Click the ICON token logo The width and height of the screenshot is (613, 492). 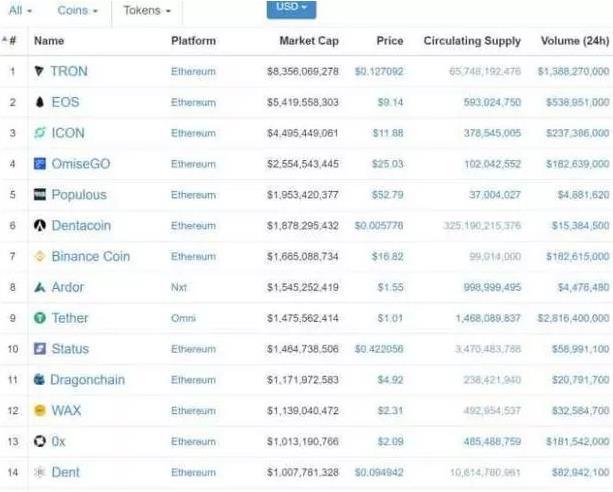pyautogui.click(x=39, y=133)
